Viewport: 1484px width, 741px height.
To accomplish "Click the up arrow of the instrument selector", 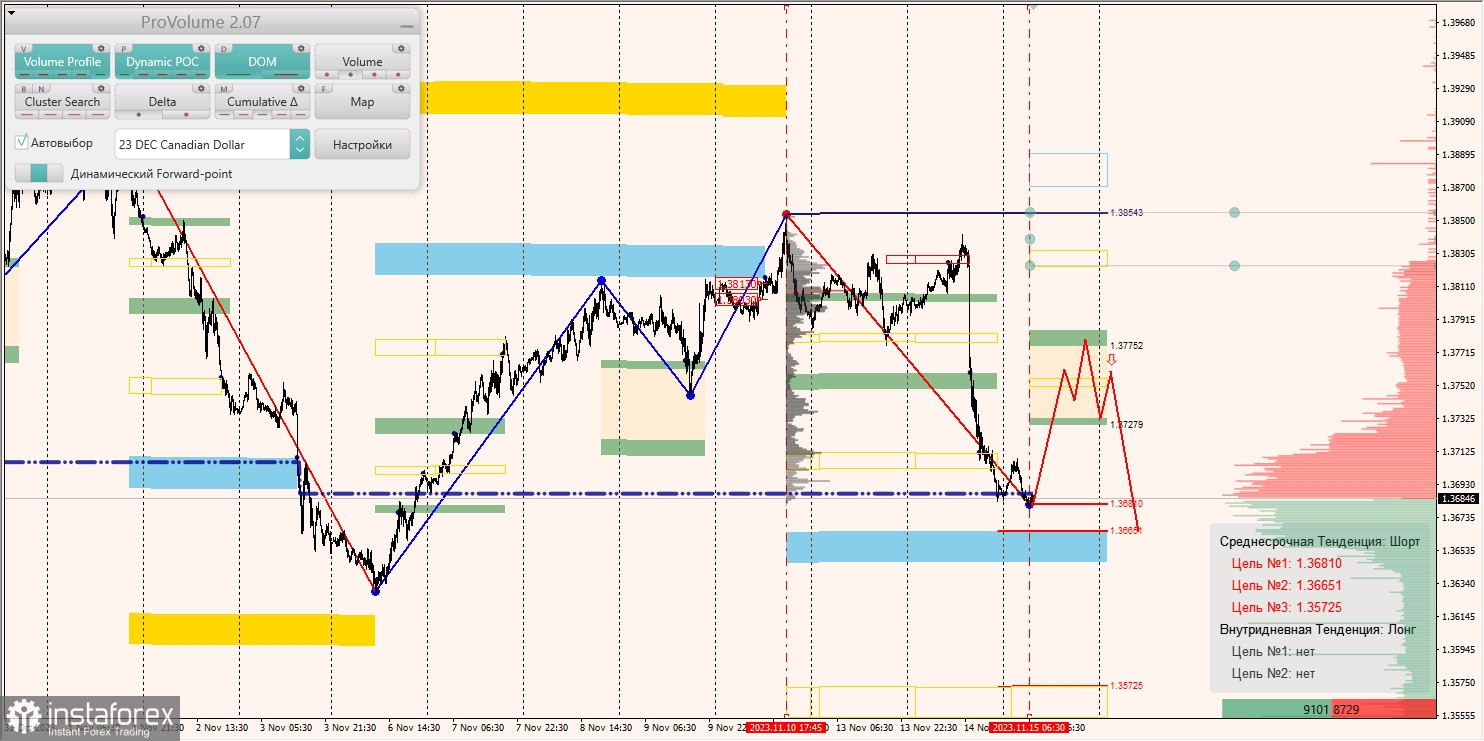I will (300, 139).
